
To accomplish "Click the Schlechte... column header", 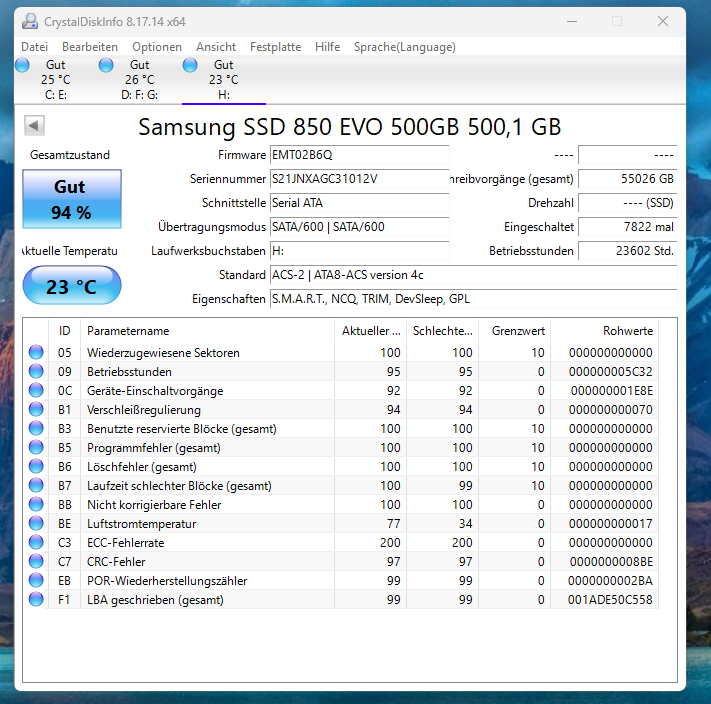I will 443,331.
